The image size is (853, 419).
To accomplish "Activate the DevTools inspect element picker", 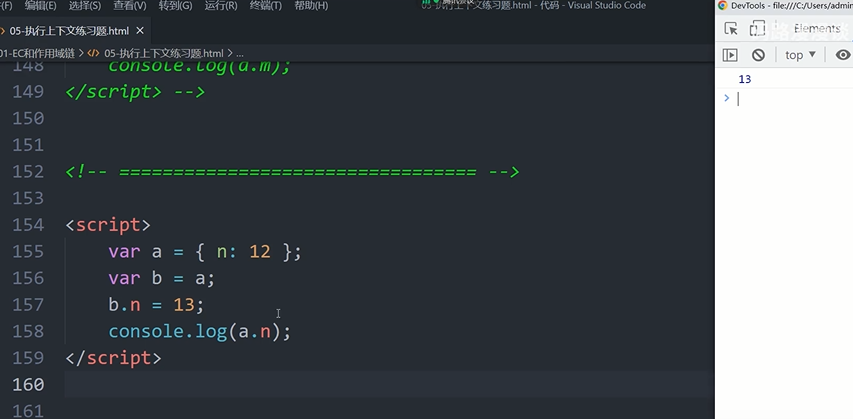I will tap(731, 29).
